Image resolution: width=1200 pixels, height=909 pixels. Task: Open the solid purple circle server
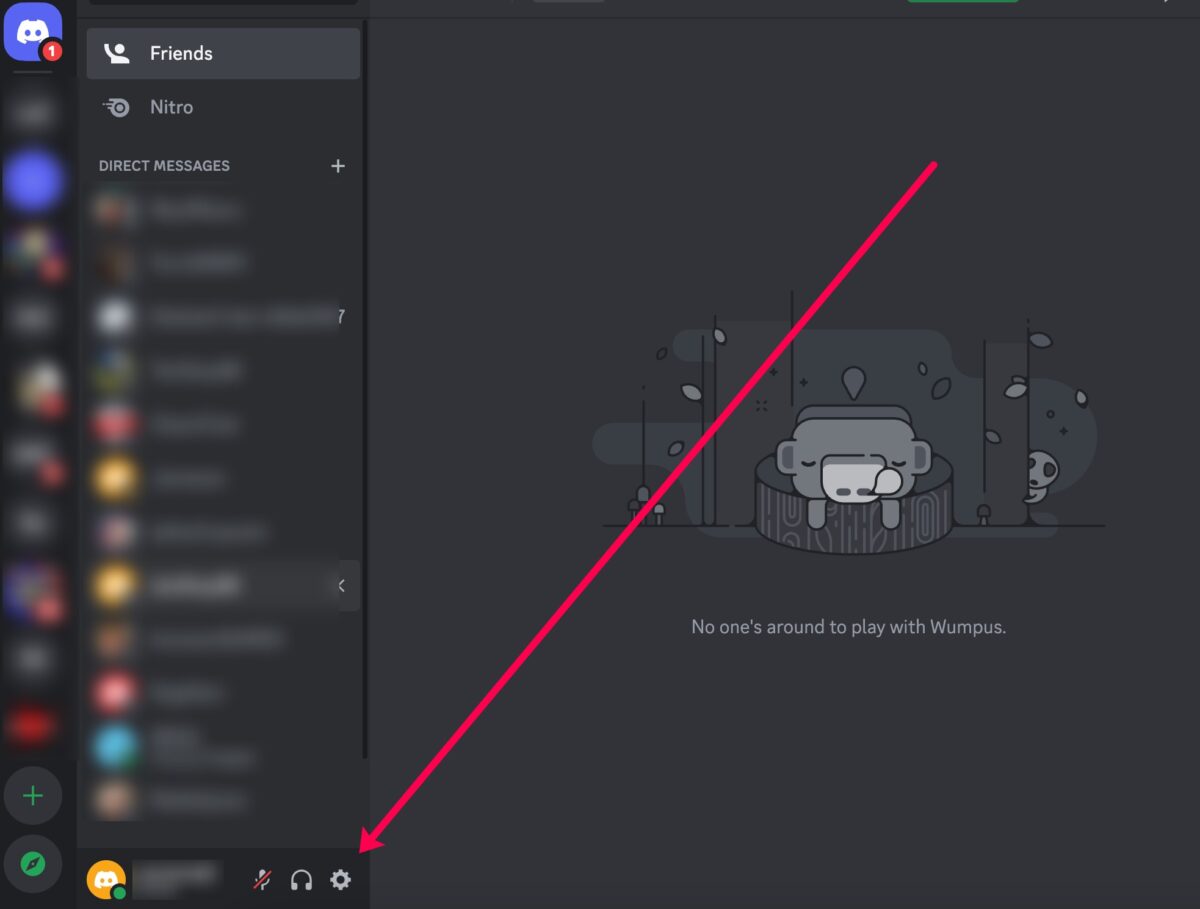33,181
